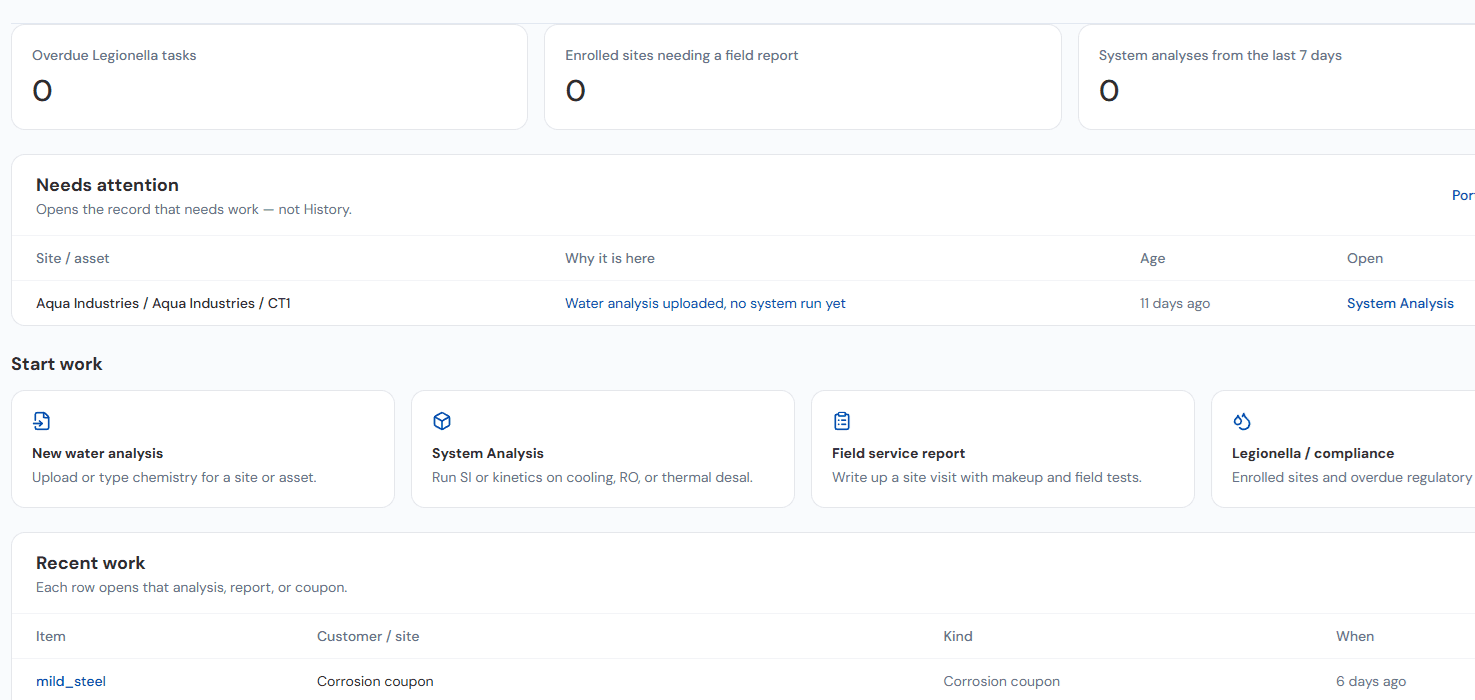
Task: Open the Overdue Legionella tasks card
Action: [269, 77]
